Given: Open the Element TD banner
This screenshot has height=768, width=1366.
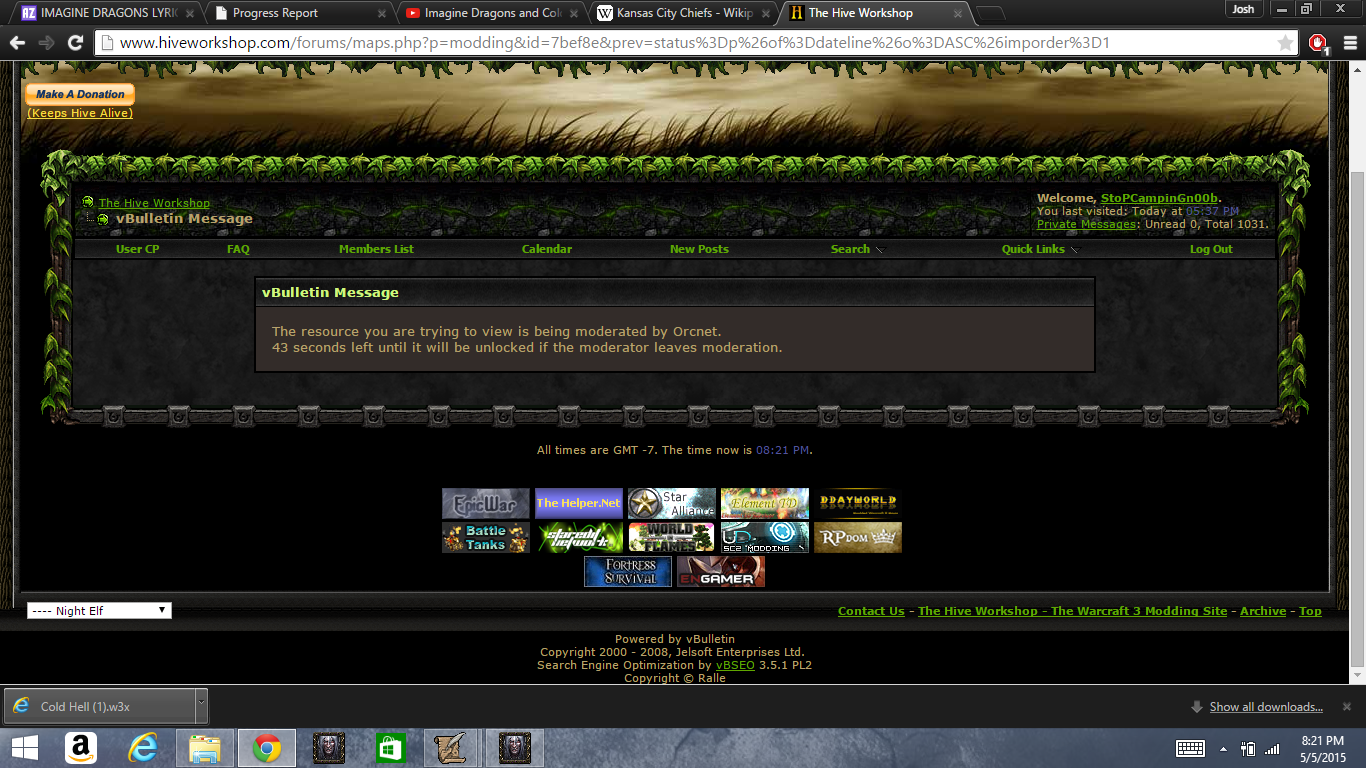Looking at the screenshot, I should (x=765, y=503).
